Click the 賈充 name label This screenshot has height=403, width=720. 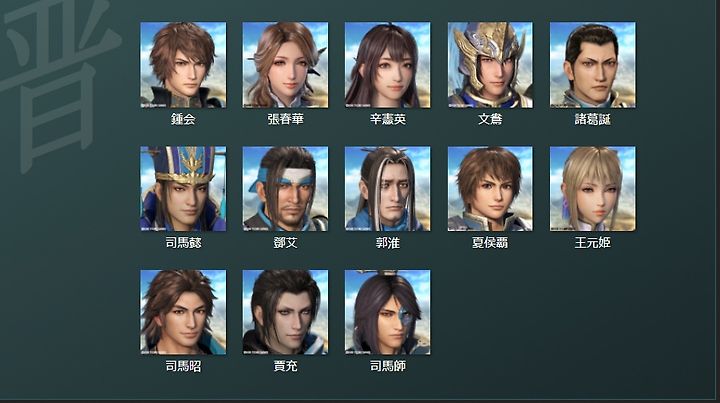(285, 366)
